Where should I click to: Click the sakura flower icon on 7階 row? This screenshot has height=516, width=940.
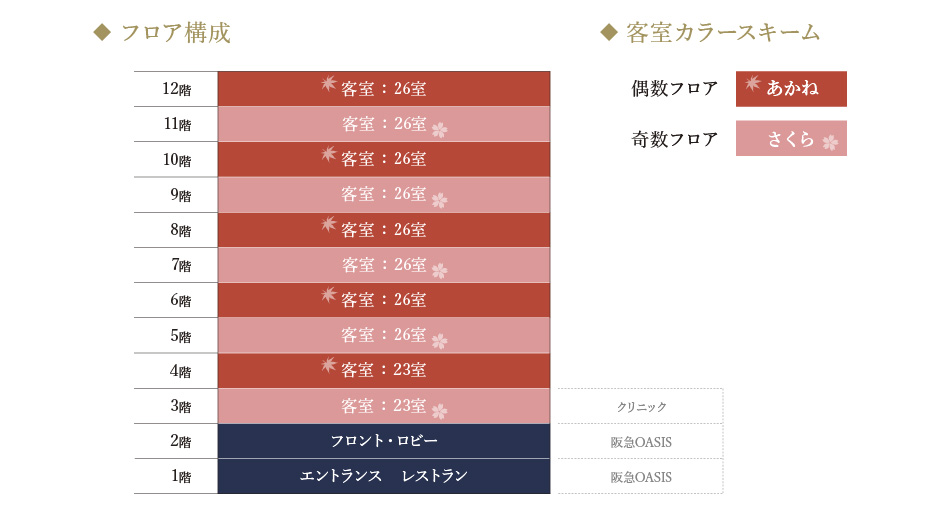click(x=439, y=270)
